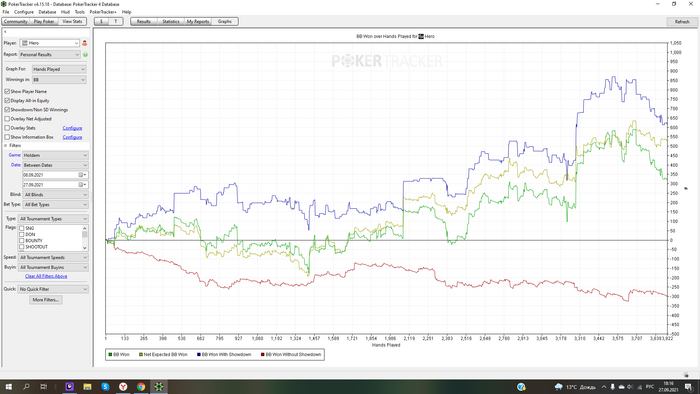Click Configure link next to Overlay Stats
The height and width of the screenshot is (394, 700).
point(72,128)
